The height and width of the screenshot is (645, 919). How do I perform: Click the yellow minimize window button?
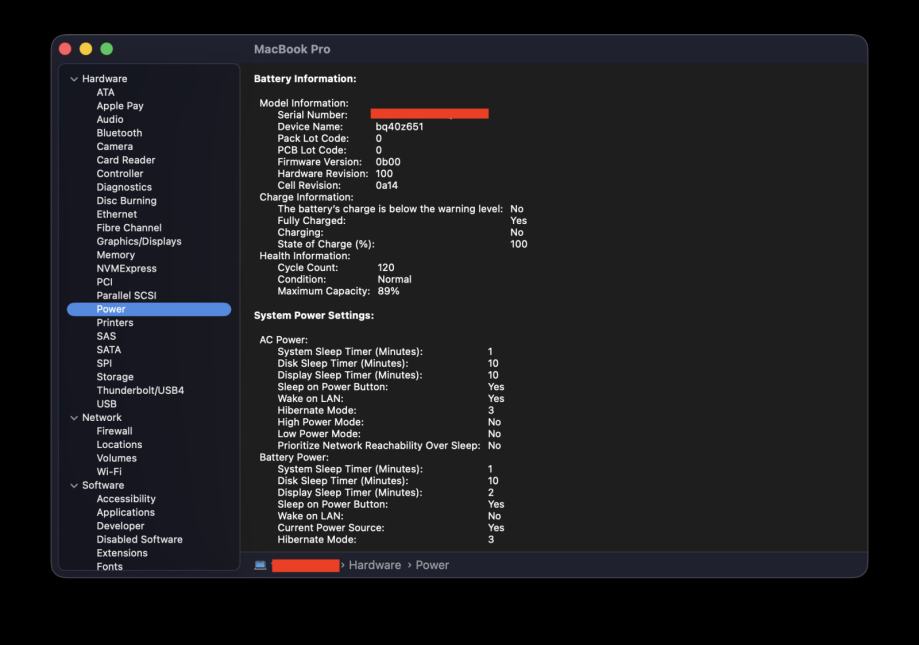(x=86, y=49)
